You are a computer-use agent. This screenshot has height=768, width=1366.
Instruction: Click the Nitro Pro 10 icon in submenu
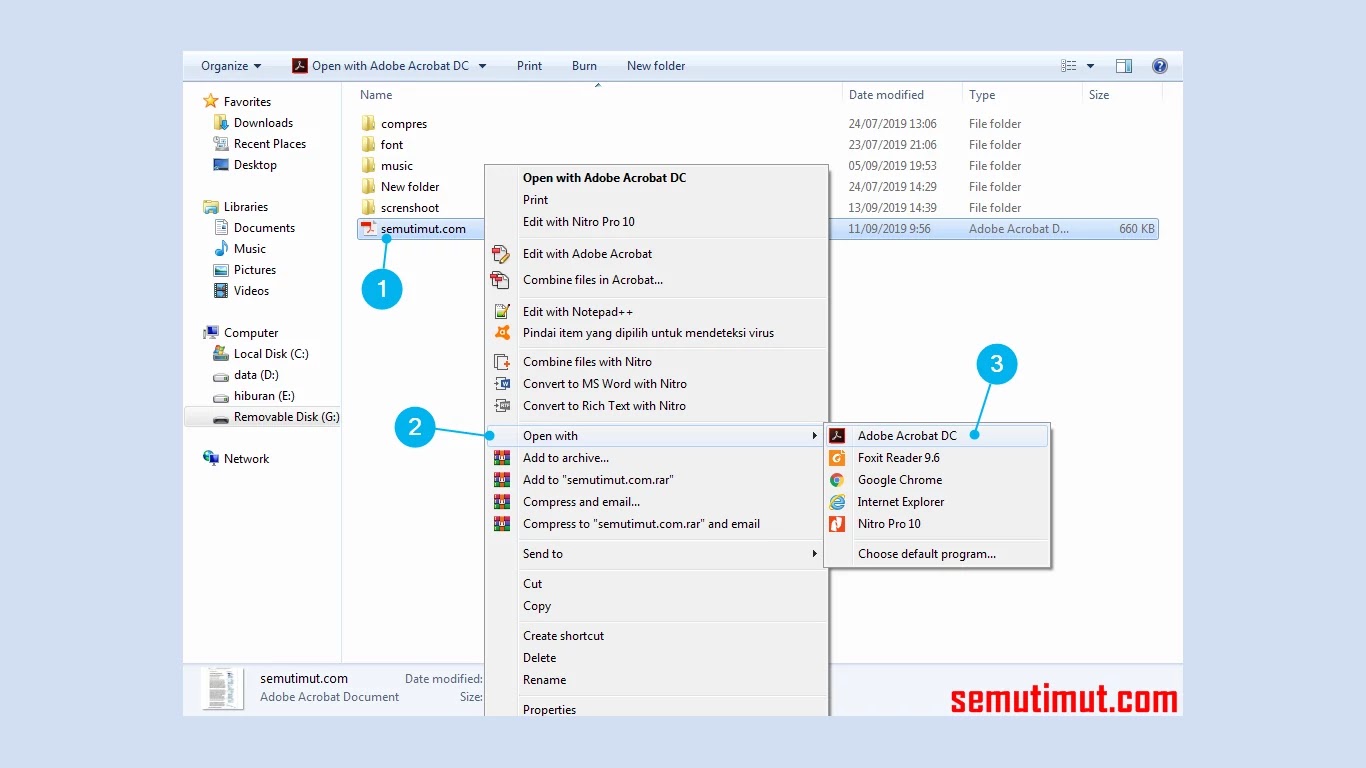coord(837,524)
